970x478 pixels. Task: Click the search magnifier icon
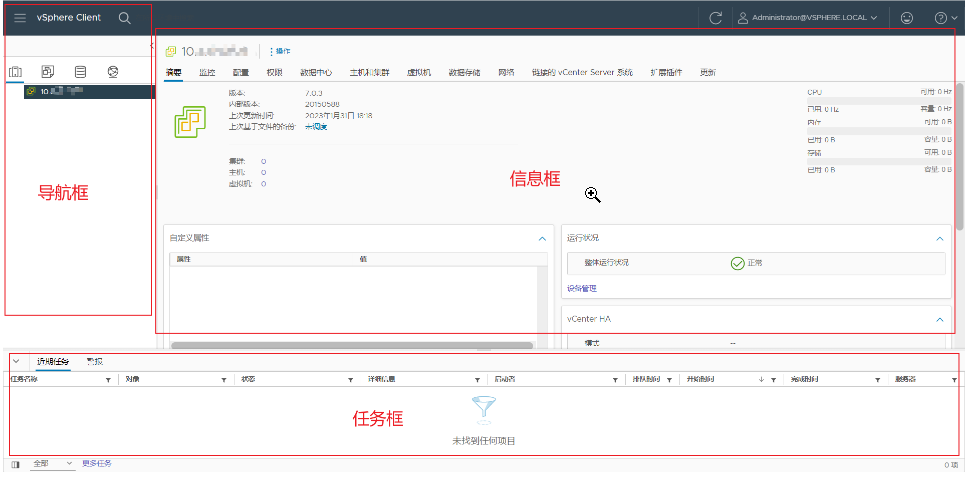[x=124, y=18]
